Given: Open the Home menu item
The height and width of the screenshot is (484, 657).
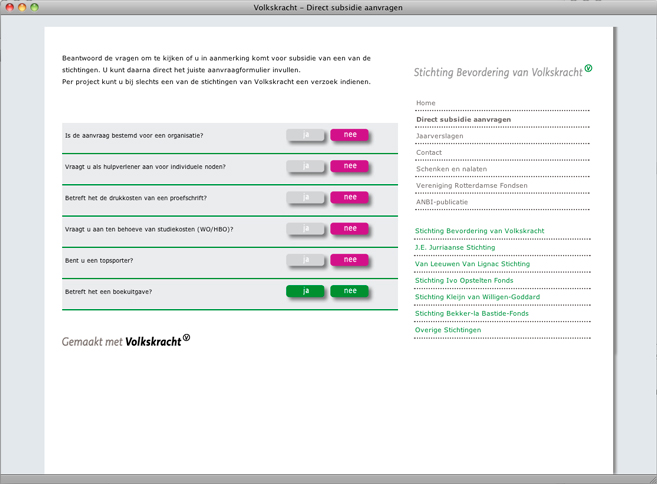Looking at the screenshot, I should [x=426, y=103].
